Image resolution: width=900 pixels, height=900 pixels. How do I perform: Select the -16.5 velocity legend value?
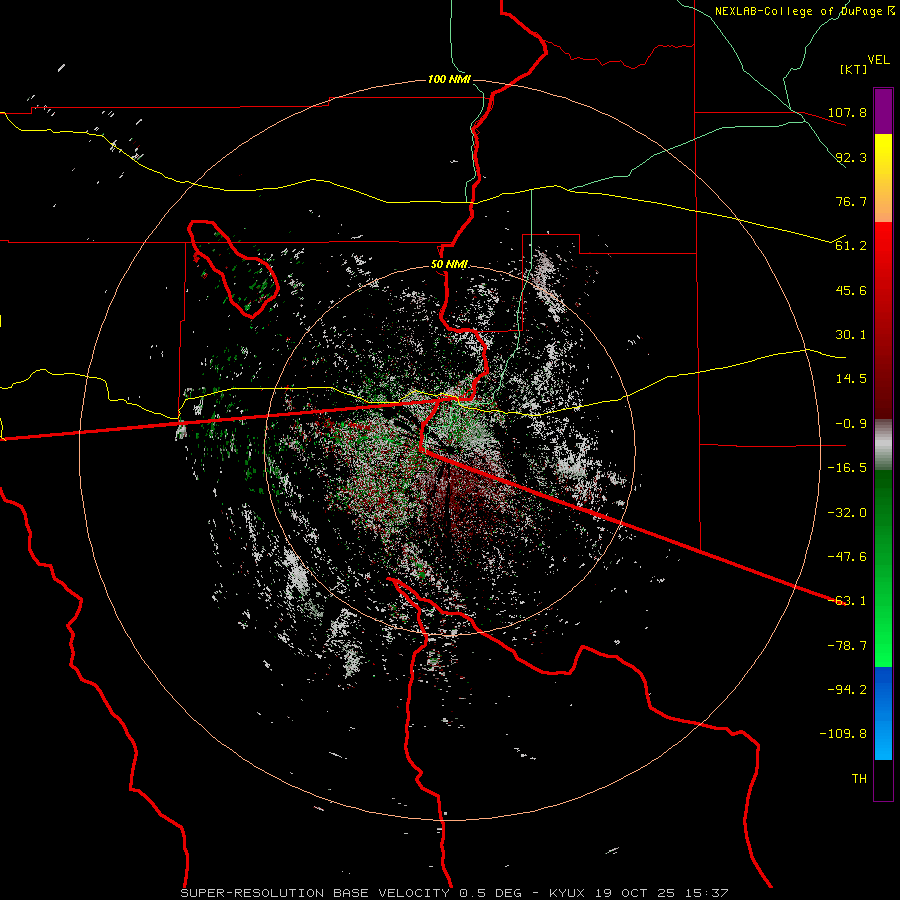click(847, 468)
